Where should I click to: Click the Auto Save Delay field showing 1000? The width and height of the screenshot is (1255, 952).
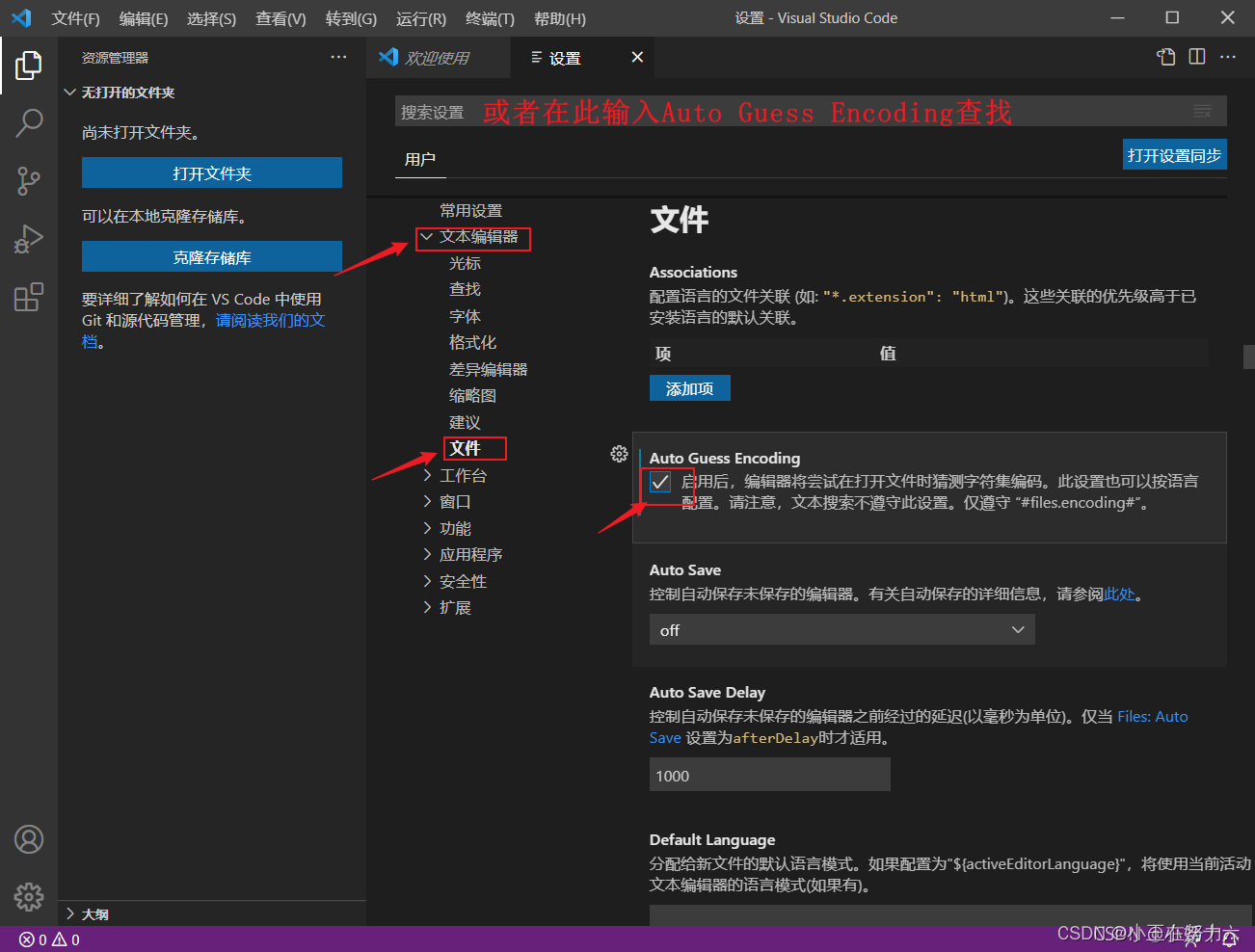click(x=769, y=775)
